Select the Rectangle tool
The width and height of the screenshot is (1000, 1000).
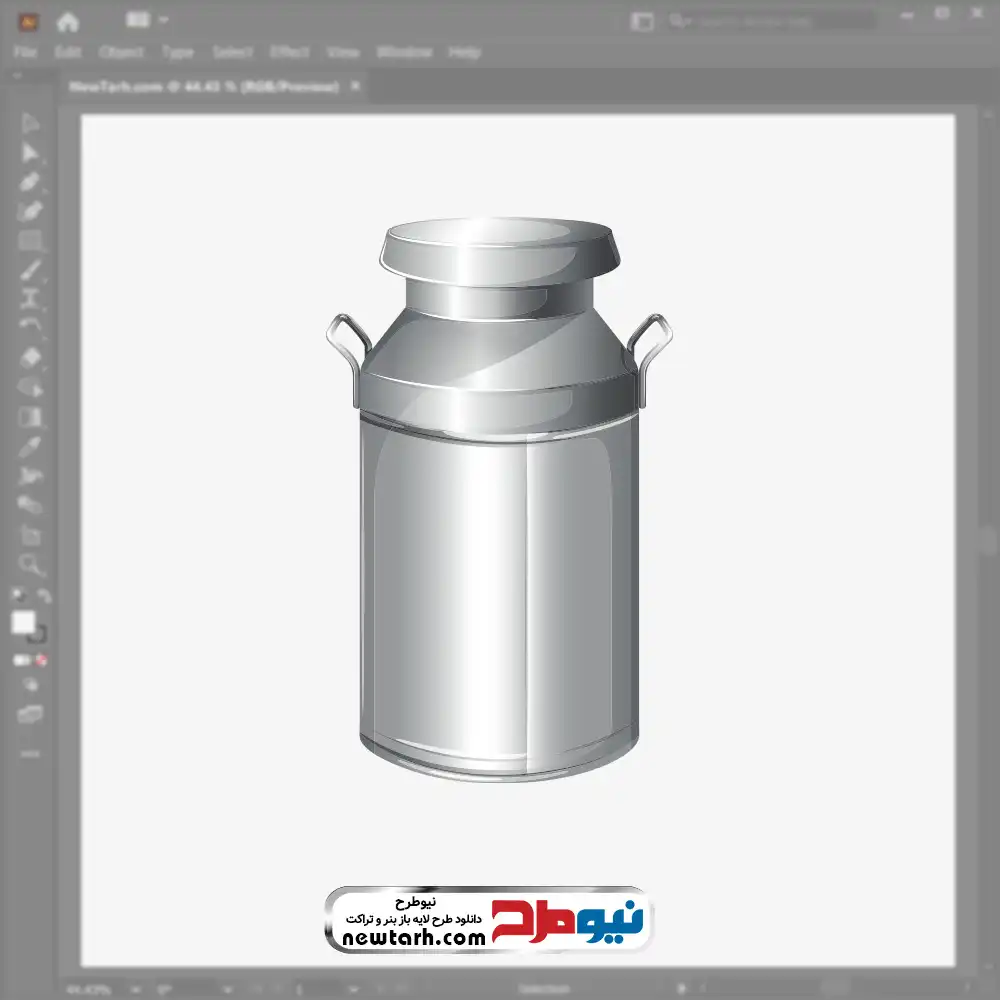[30, 240]
